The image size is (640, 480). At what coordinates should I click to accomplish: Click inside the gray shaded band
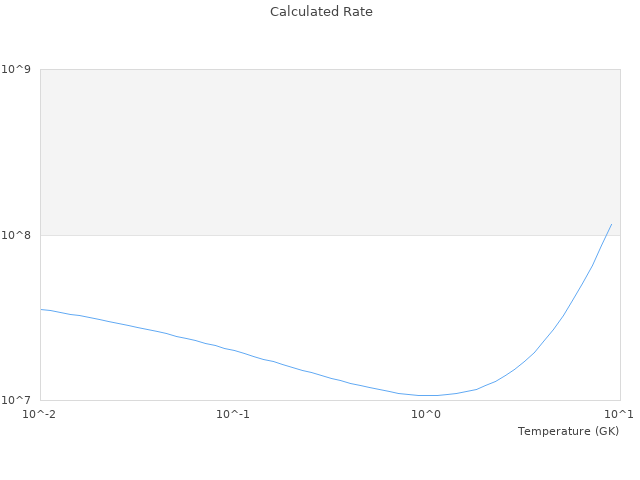pos(300,150)
